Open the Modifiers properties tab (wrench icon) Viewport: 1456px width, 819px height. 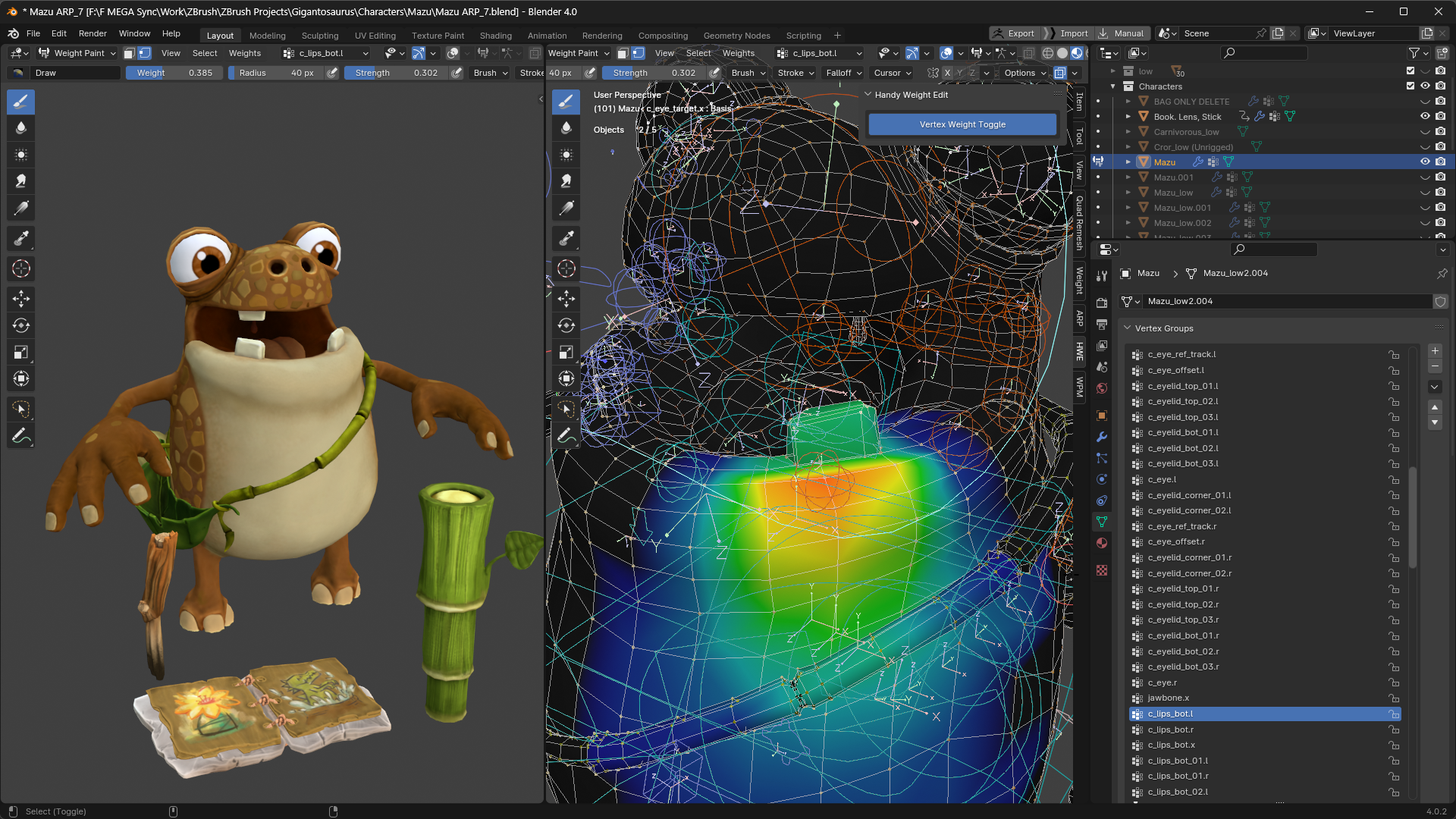coord(1102,437)
